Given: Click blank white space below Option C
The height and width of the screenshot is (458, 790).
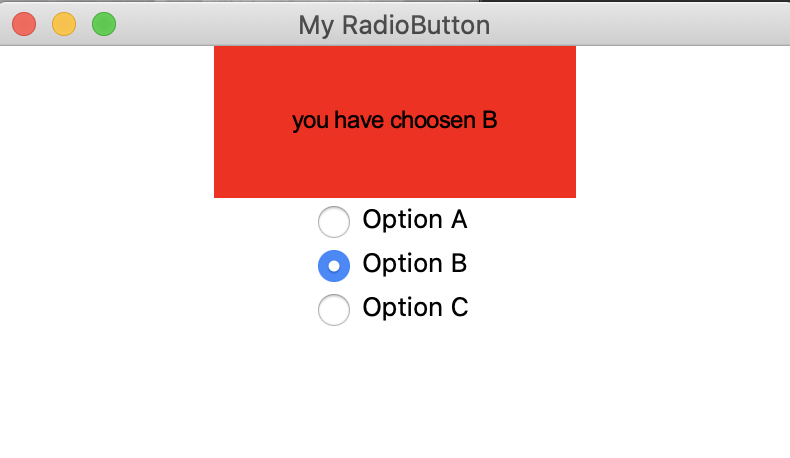Looking at the screenshot, I should [394, 390].
